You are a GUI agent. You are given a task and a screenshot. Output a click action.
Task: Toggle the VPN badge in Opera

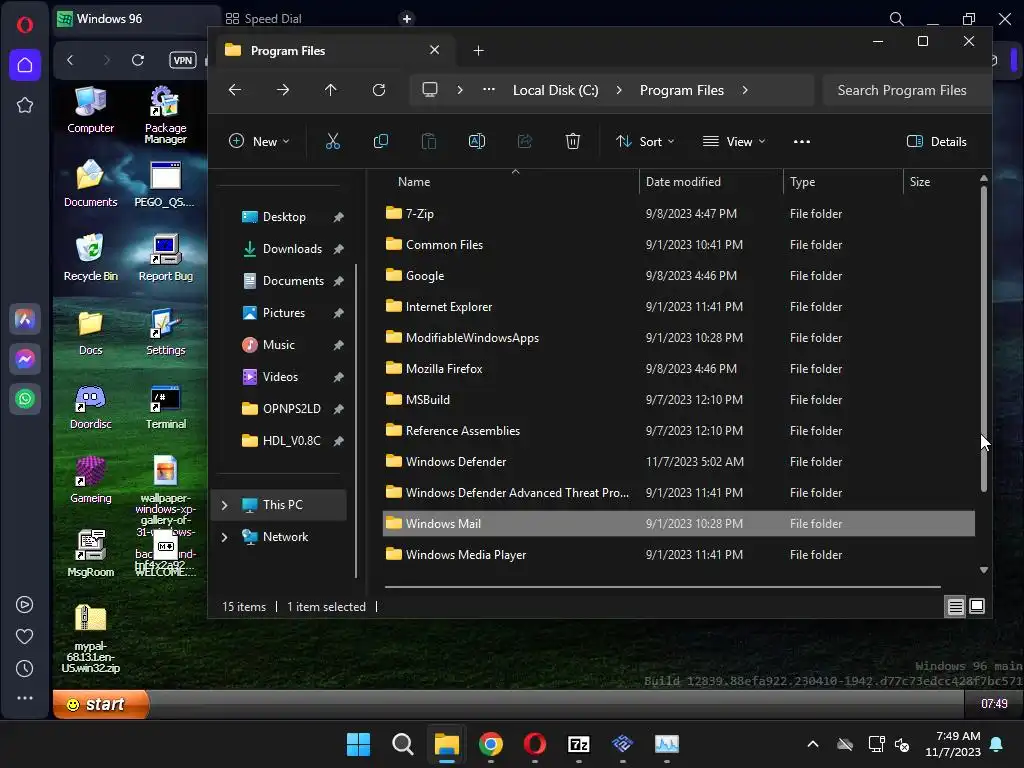pyautogui.click(x=183, y=60)
